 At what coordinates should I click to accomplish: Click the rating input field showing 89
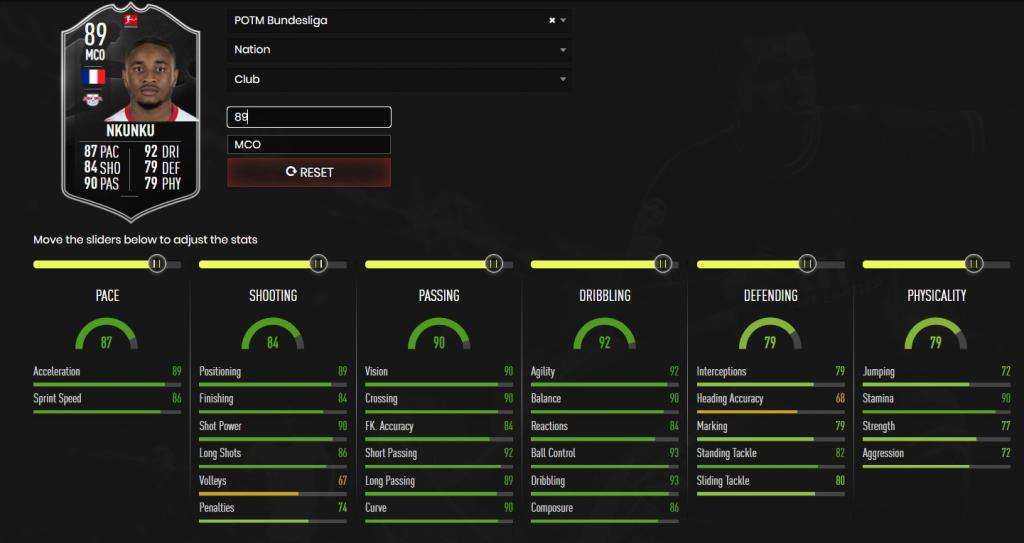tap(309, 117)
